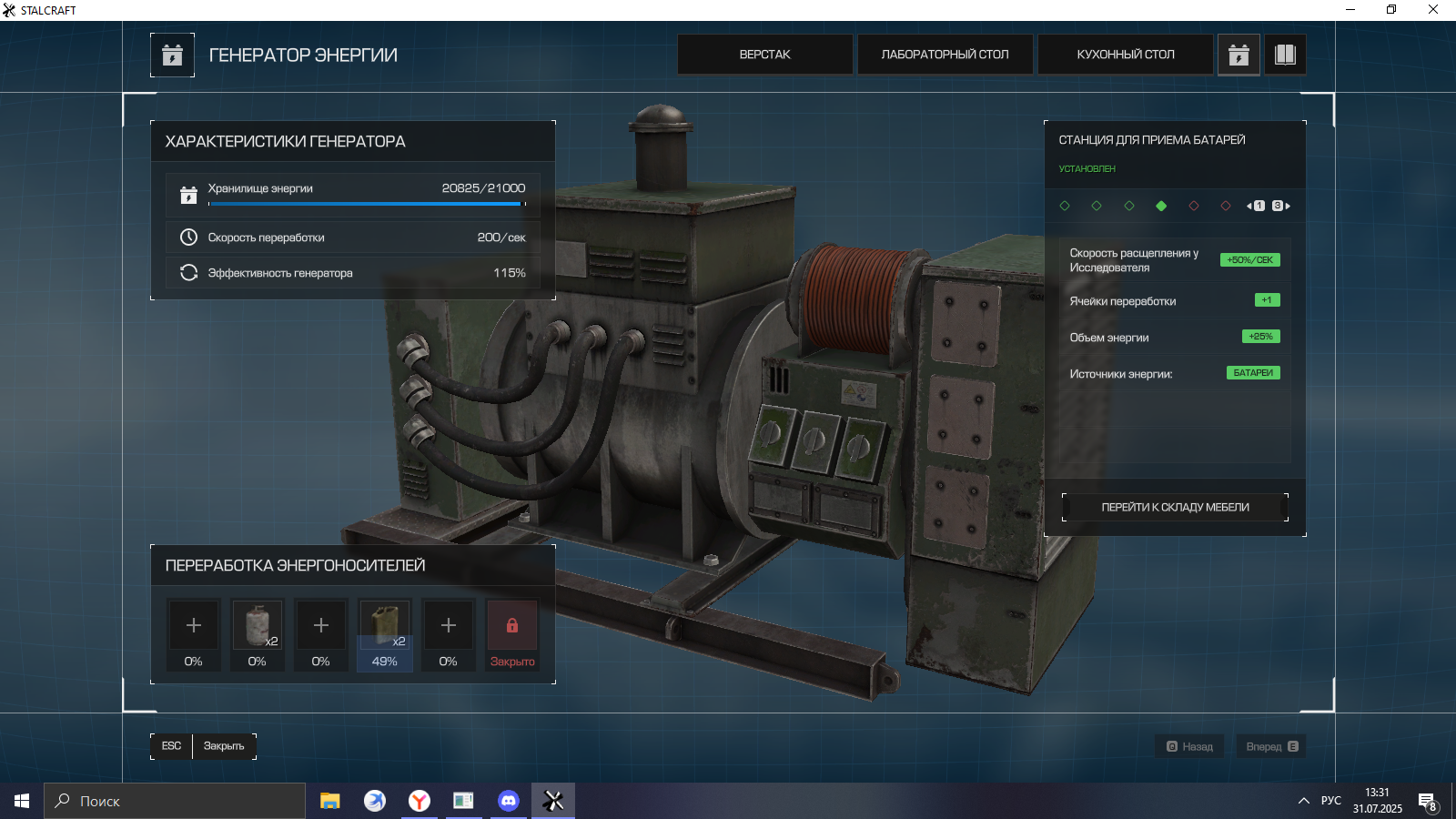
Task: Click the УСТАНОВЛЕН installed status label
Action: tap(1087, 169)
